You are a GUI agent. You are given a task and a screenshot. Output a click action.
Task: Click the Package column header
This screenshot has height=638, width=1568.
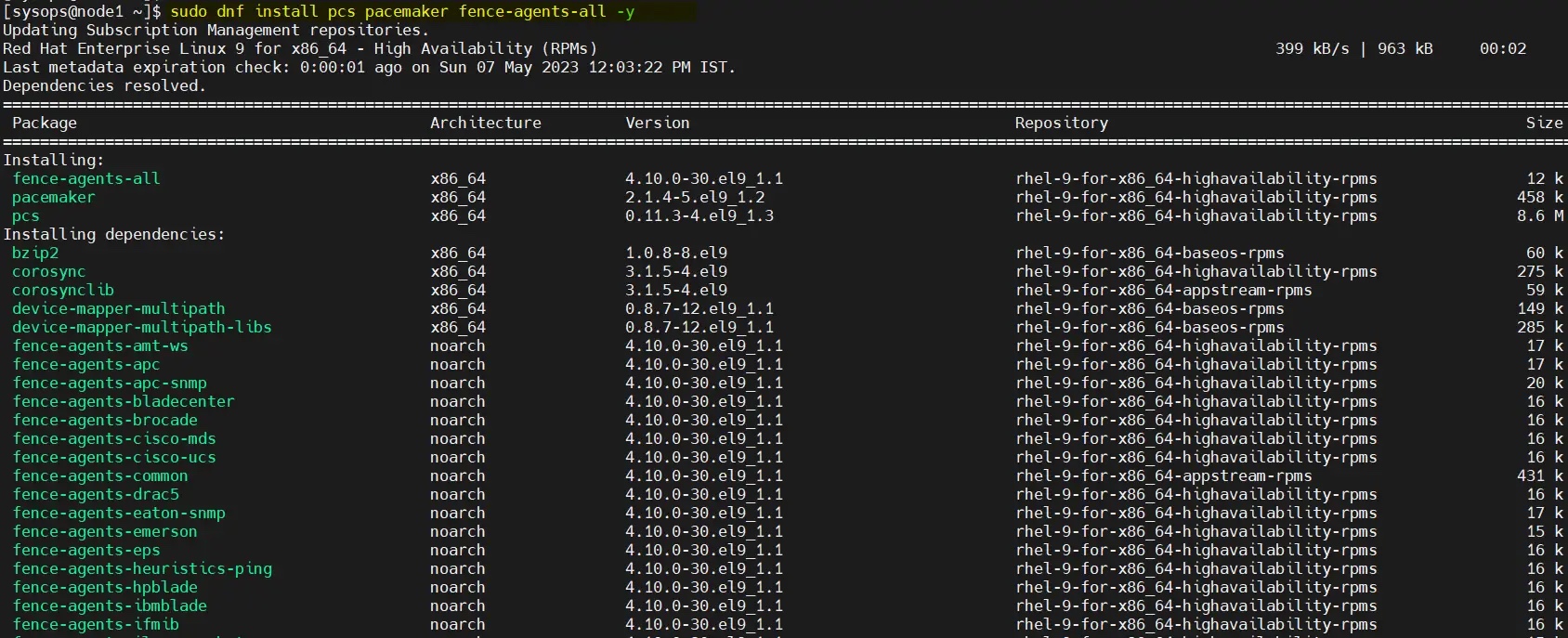(x=45, y=123)
